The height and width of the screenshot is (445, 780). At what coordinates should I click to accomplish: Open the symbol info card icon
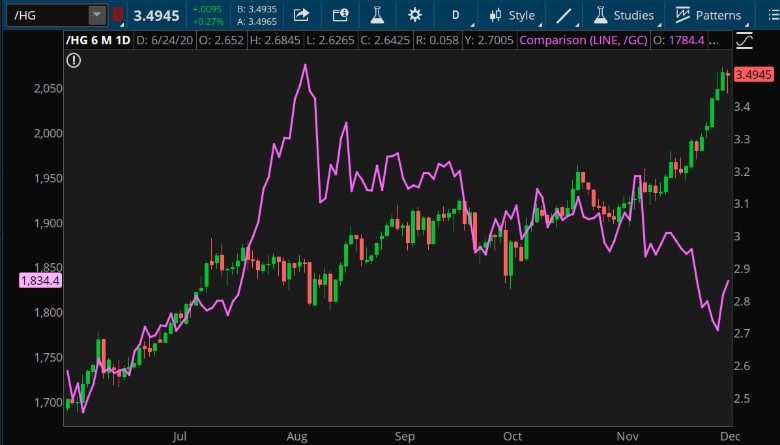pyautogui.click(x=340, y=15)
